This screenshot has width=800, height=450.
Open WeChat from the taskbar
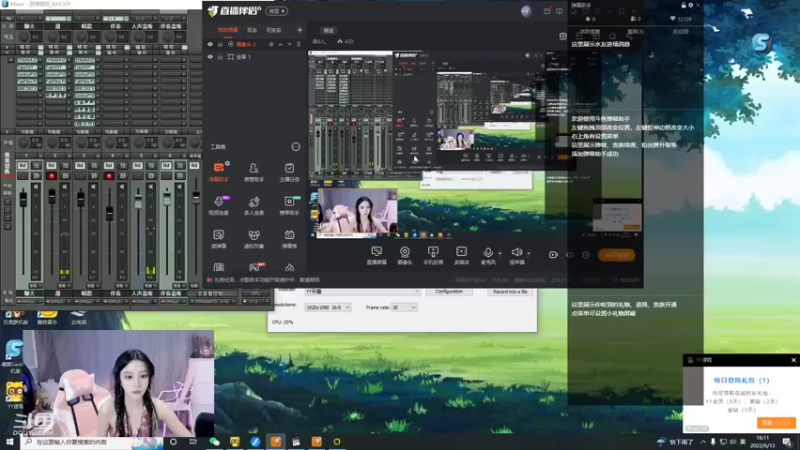click(x=215, y=442)
